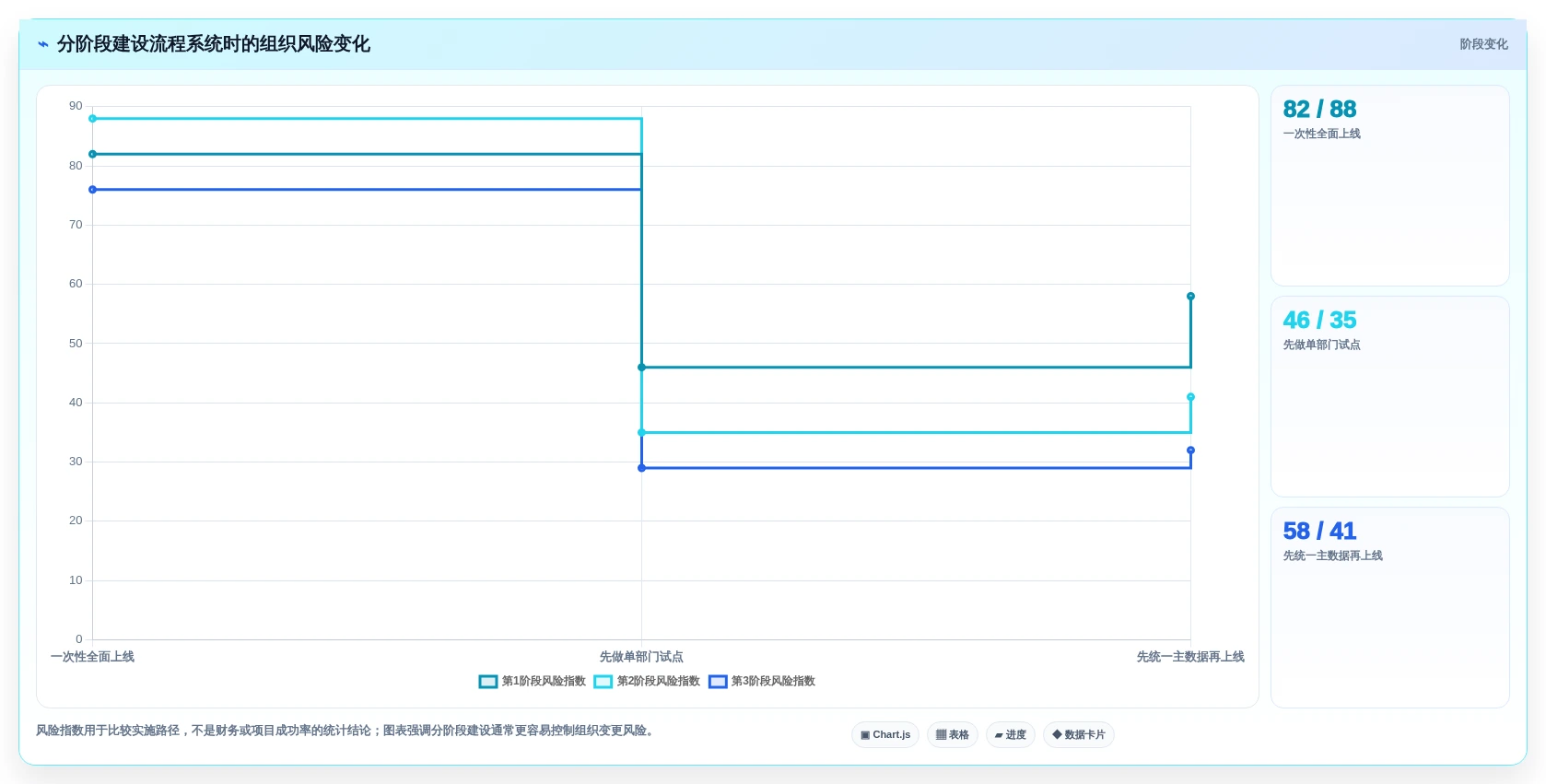1546x784 pixels.
Task: Open the 82 / 88 一次性全面上线 card
Action: (1389, 185)
